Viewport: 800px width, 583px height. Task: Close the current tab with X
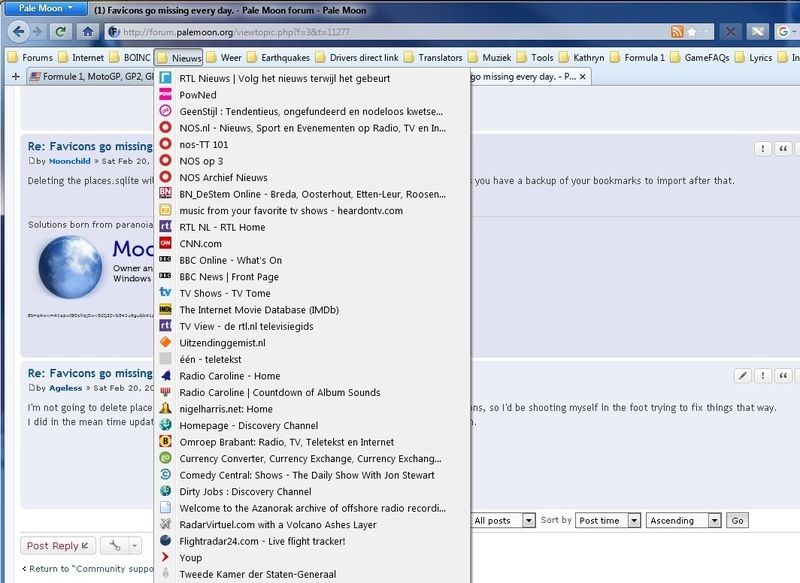pyautogui.click(x=583, y=77)
